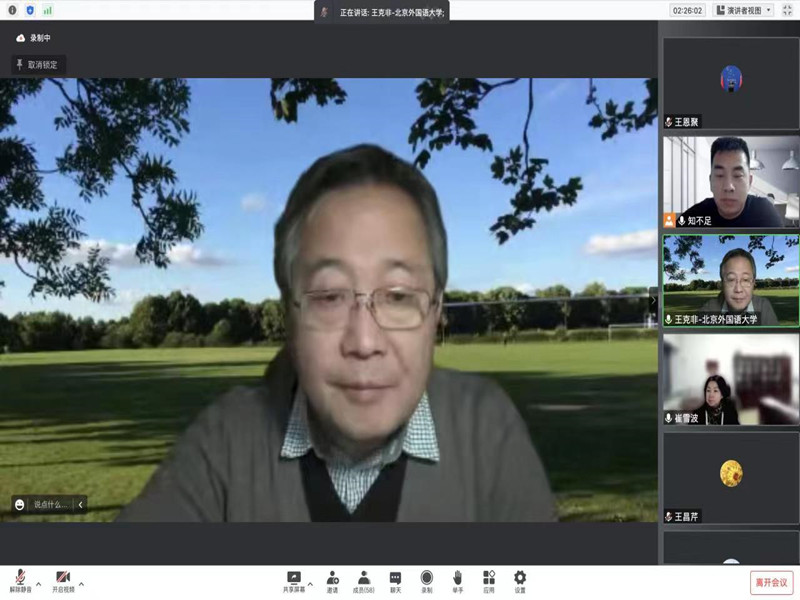Viewport: 800px width, 600px height.
Task: Open the 应用 apps icon
Action: [488, 580]
